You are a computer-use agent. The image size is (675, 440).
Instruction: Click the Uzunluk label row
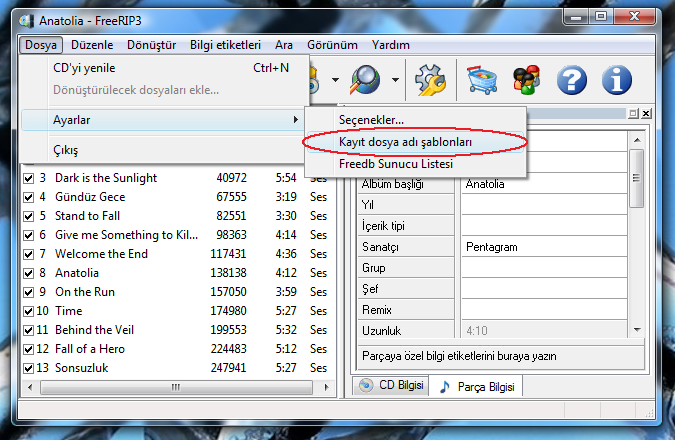(406, 331)
